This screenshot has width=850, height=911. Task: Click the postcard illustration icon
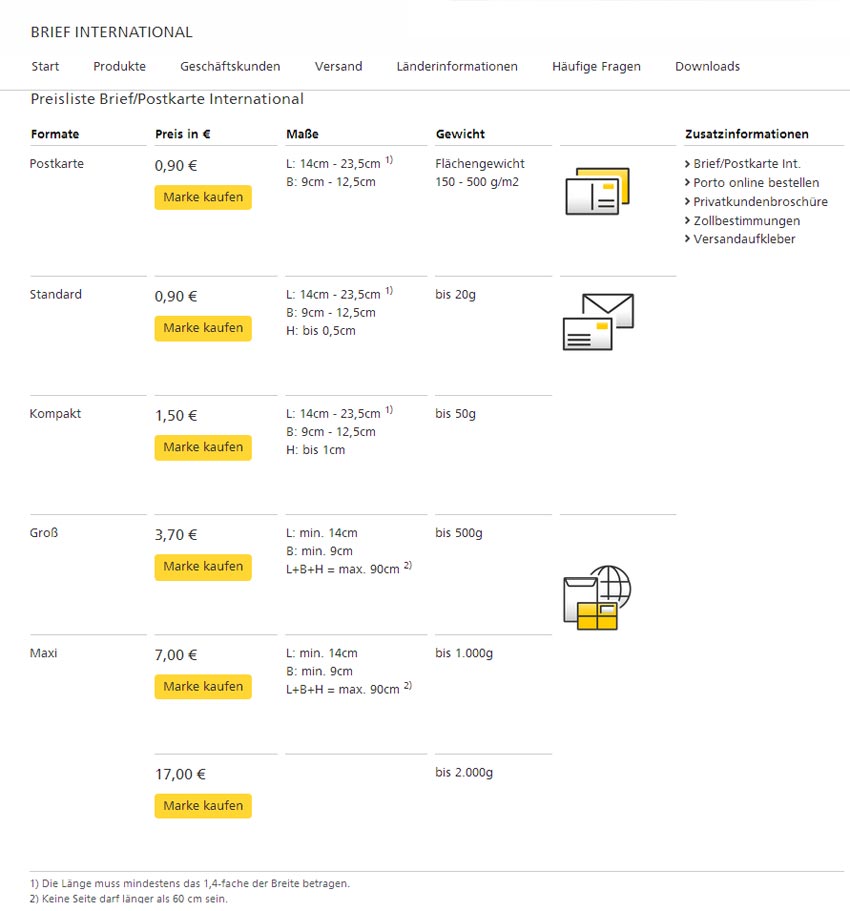[x=597, y=191]
